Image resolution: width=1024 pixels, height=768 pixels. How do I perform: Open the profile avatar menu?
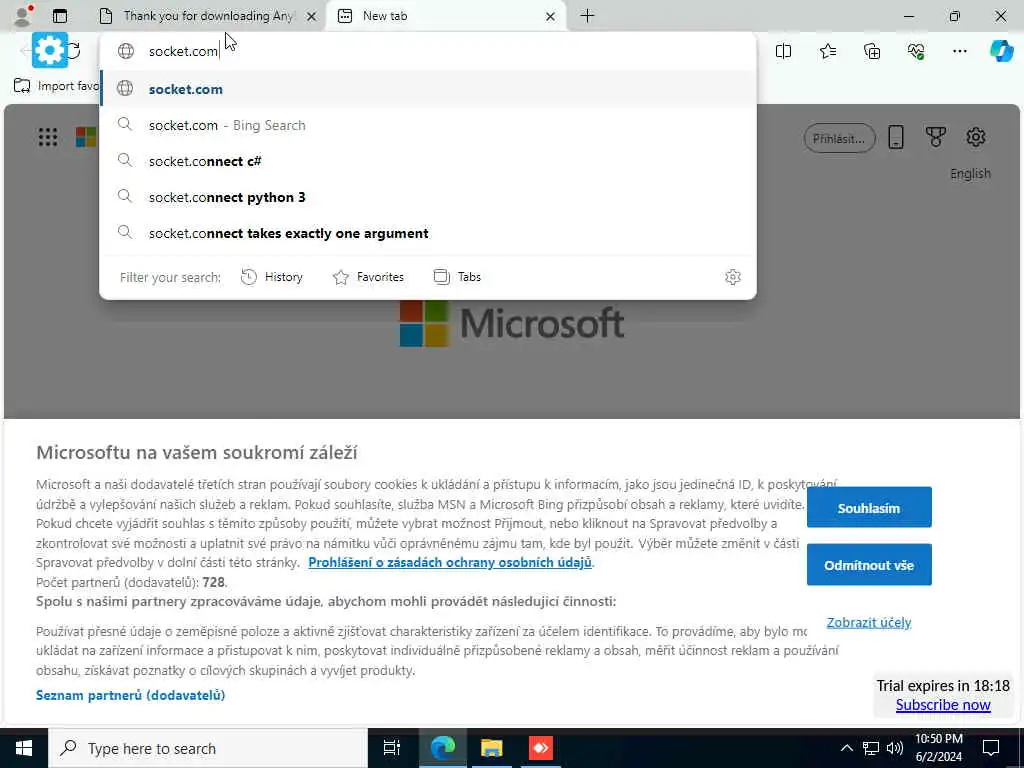24,16
